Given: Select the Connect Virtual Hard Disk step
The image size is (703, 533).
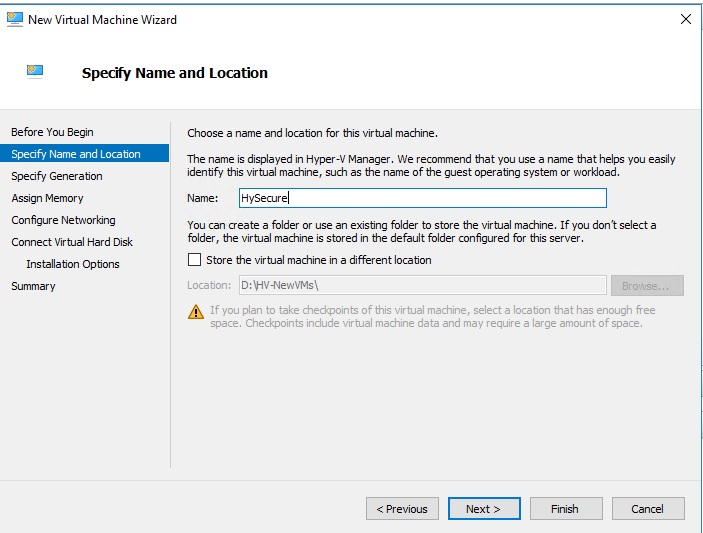Looking at the screenshot, I should pos(72,242).
